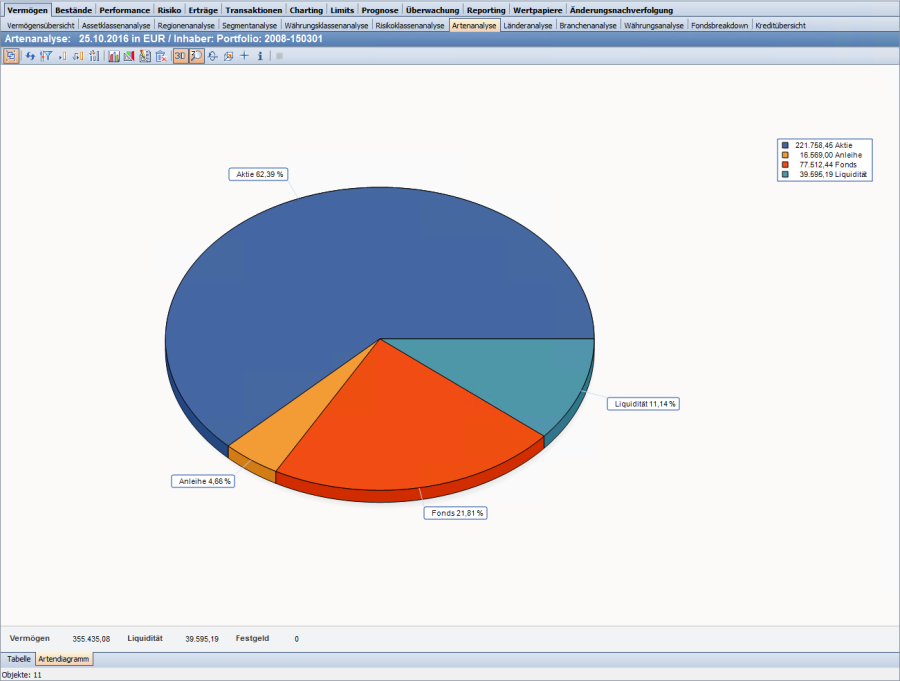Open the Fondsbreakdown tab
Image resolution: width=900 pixels, height=681 pixels.
coord(720,25)
